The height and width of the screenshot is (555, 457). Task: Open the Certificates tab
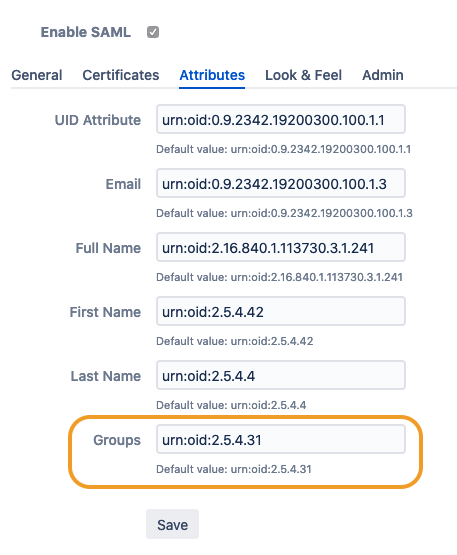(121, 75)
